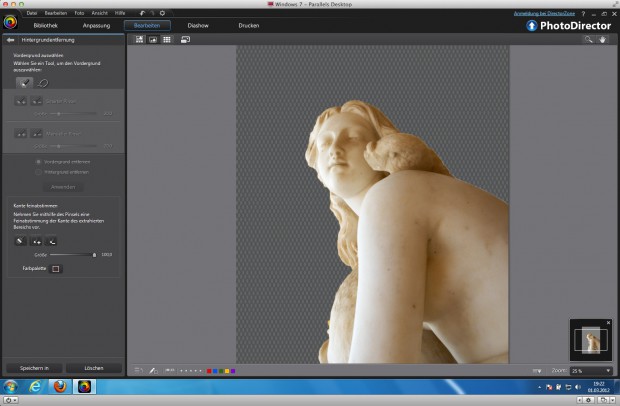620x406 pixels.
Task: Select the edge refine add brush
Action: (36, 241)
